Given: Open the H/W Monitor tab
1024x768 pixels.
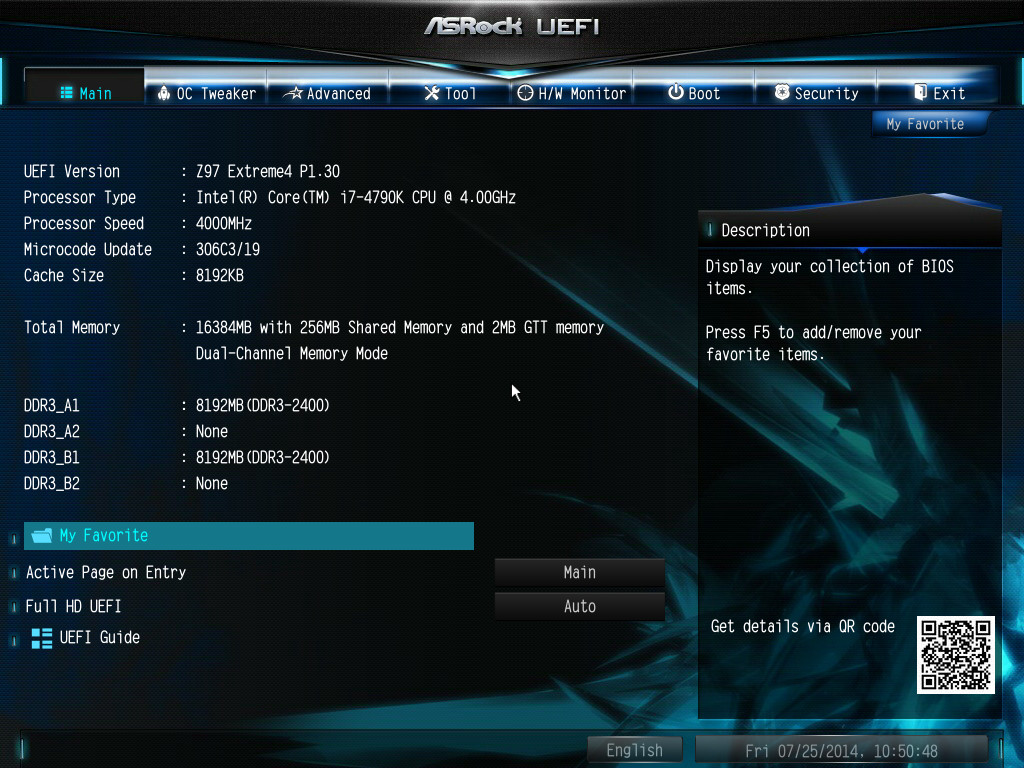Looking at the screenshot, I should [571, 90].
